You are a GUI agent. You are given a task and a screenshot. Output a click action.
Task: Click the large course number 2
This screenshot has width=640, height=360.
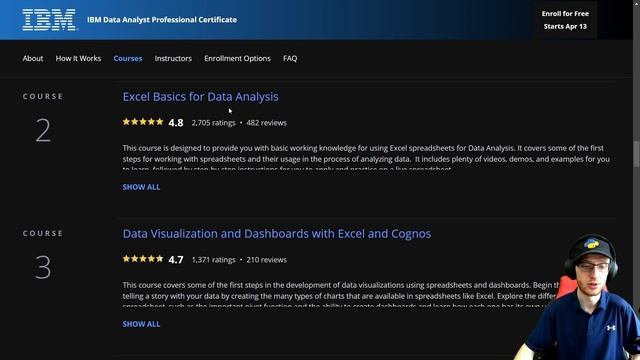(43, 131)
